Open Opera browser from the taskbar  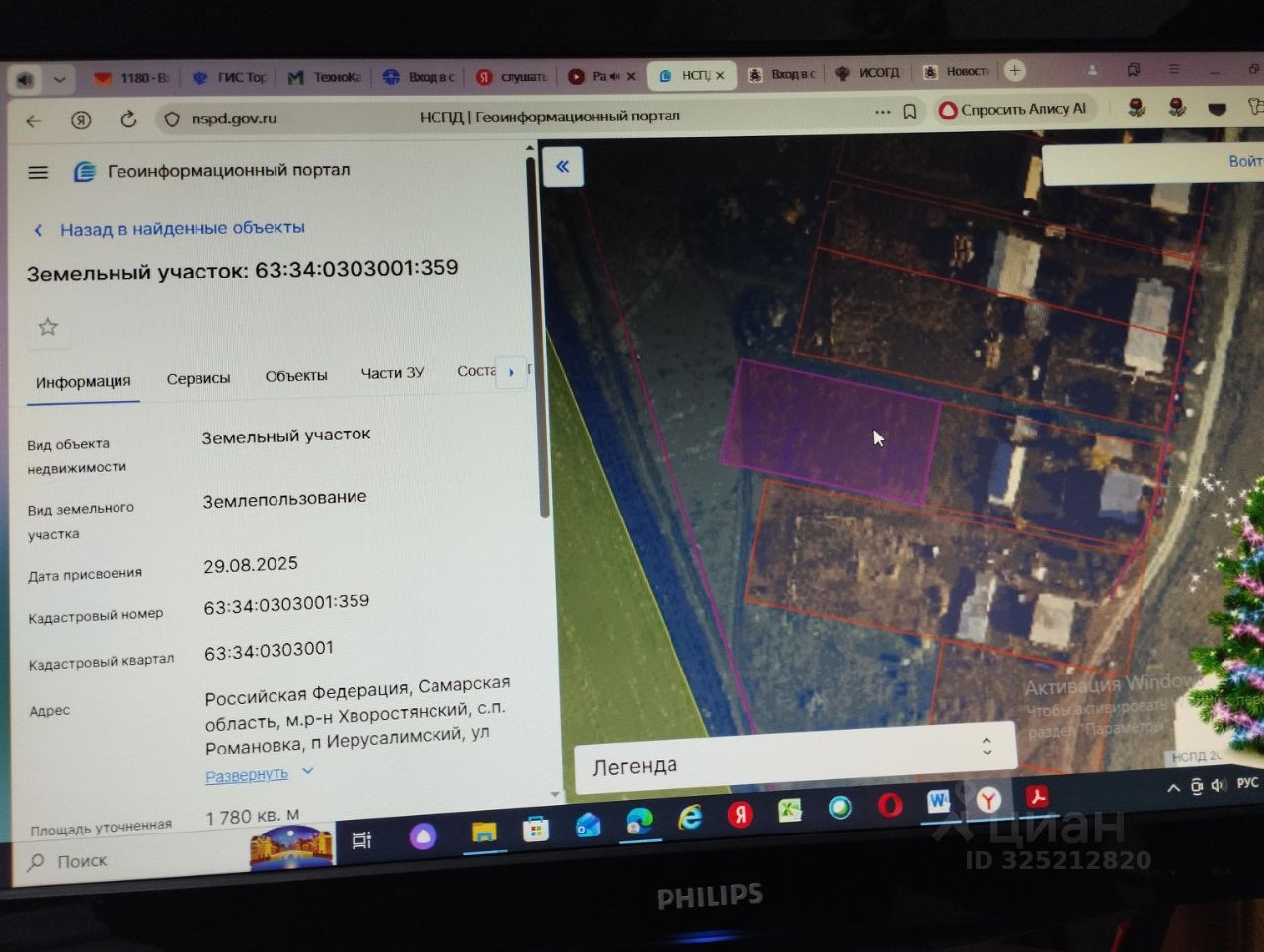(x=890, y=805)
